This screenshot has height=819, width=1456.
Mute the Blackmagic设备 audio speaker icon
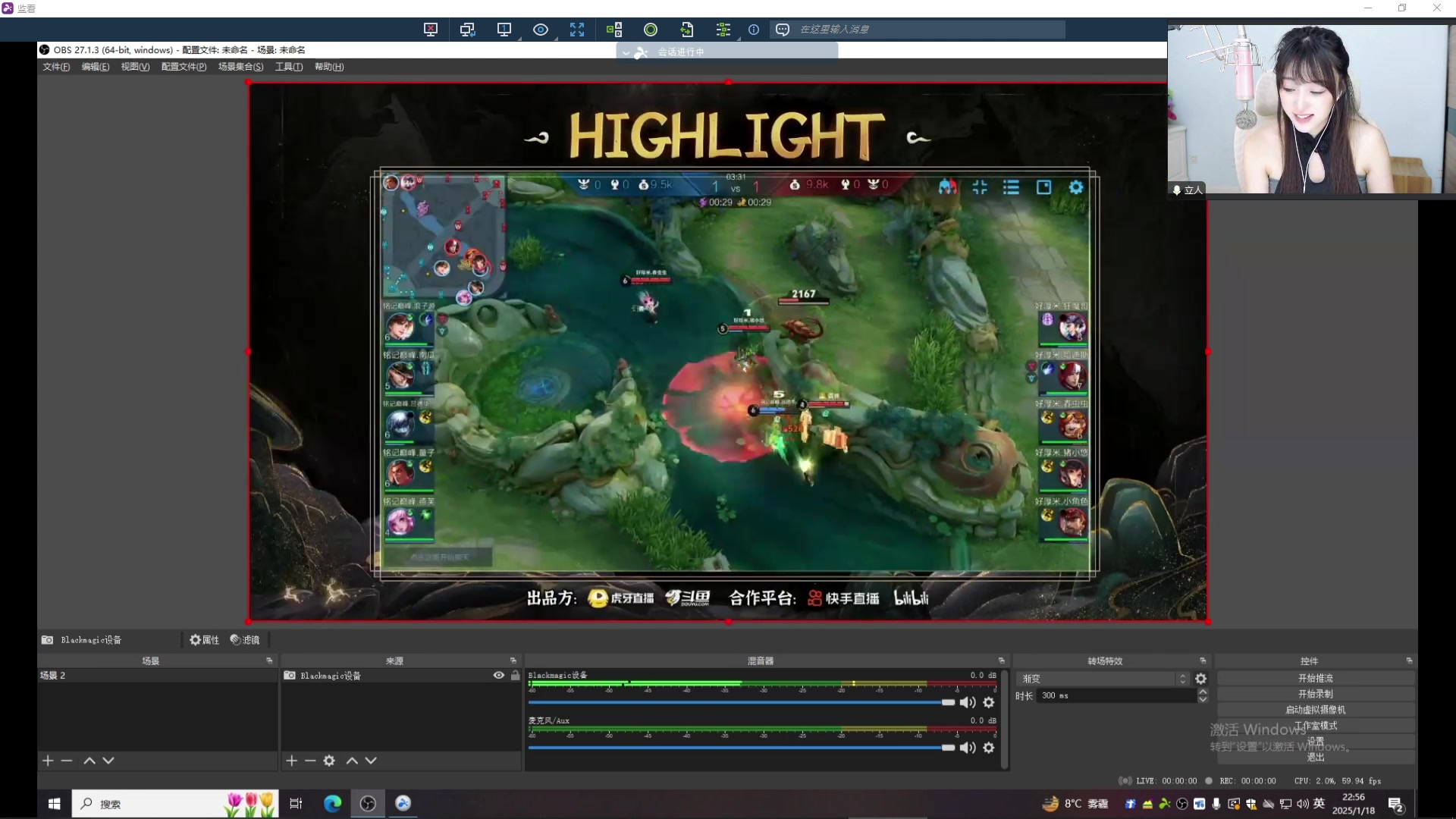[968, 702]
